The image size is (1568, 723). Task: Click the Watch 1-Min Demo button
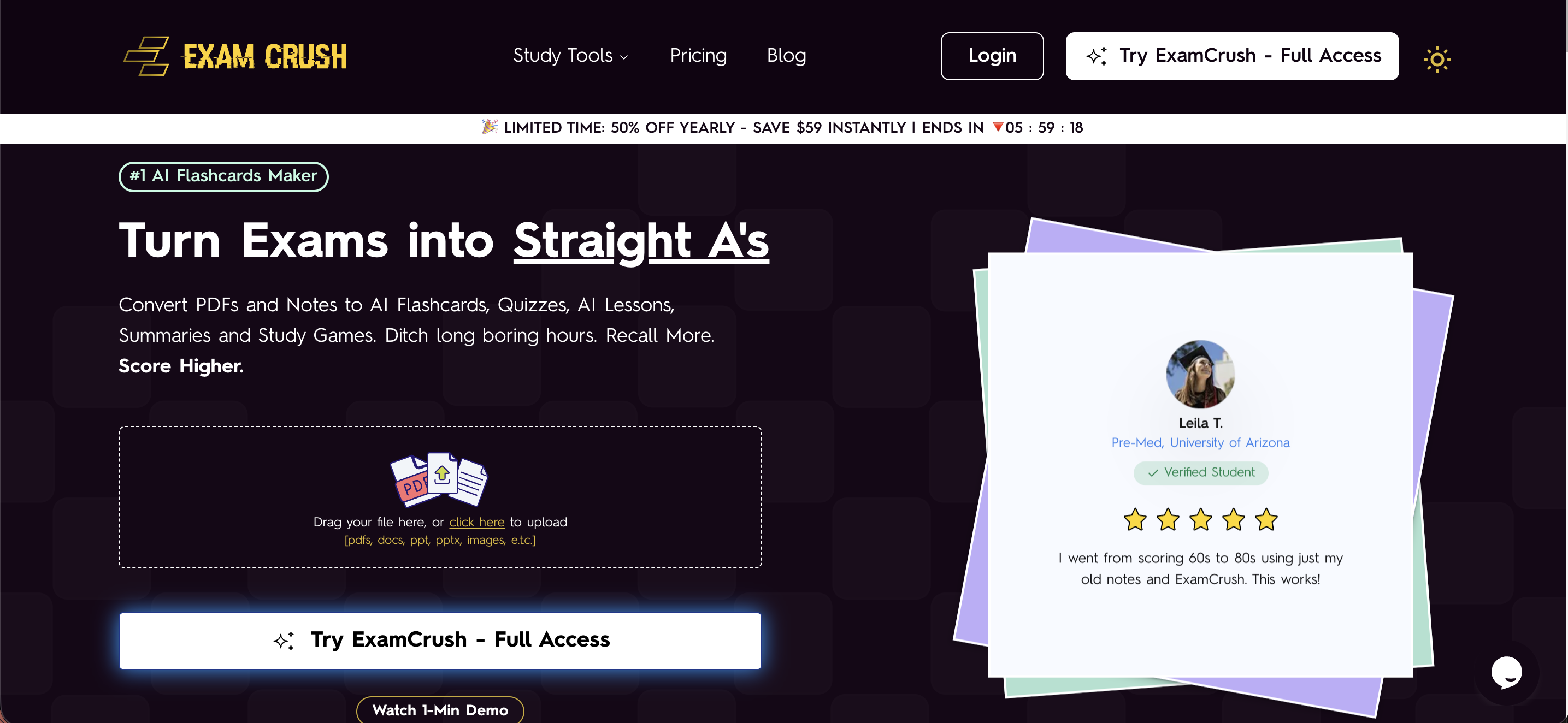(x=440, y=709)
